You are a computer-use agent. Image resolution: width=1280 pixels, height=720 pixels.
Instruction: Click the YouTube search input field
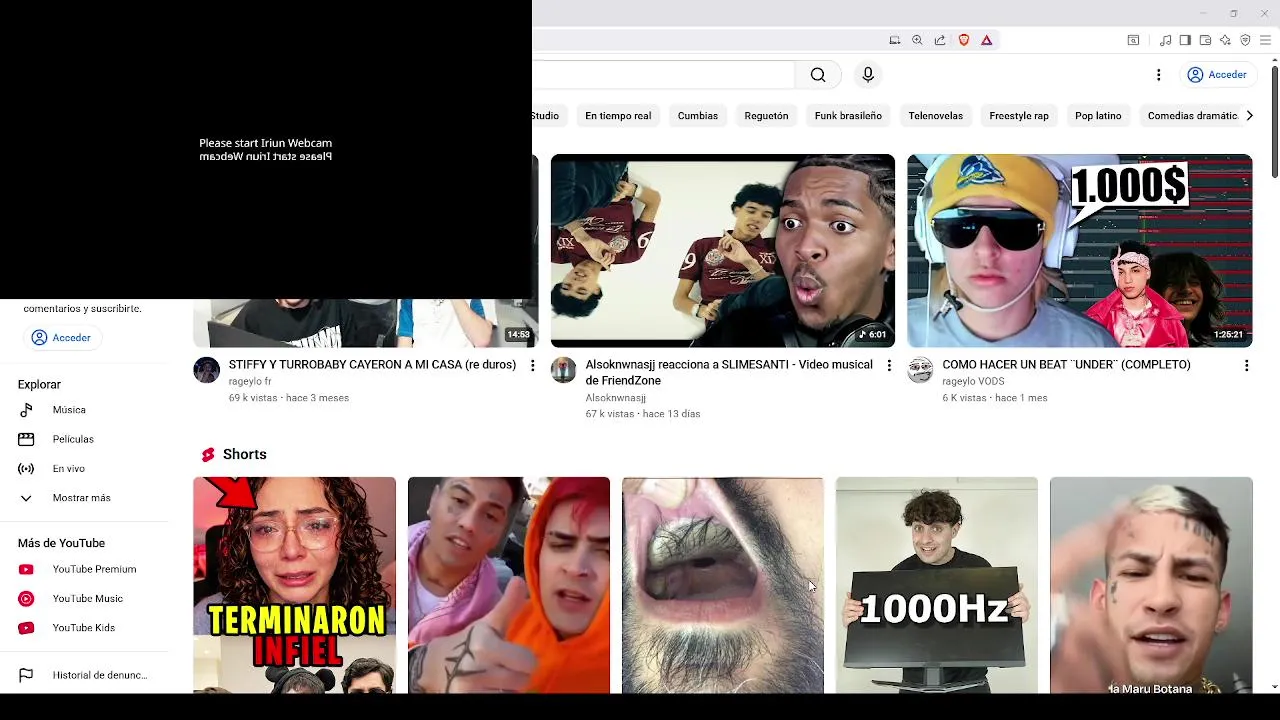(x=664, y=75)
